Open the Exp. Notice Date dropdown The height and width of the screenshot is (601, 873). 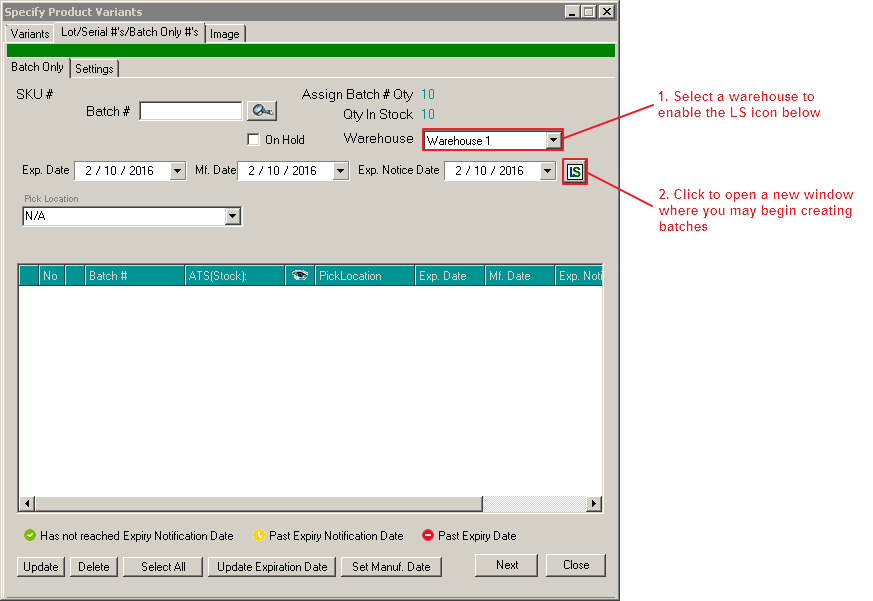[547, 171]
